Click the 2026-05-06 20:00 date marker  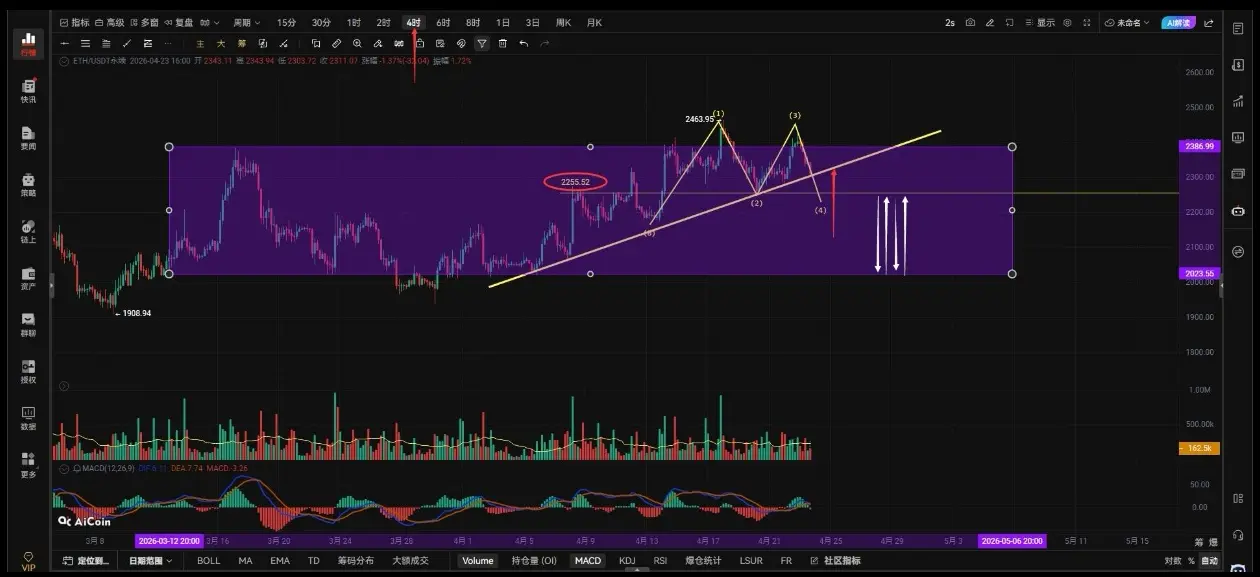(x=1012, y=541)
